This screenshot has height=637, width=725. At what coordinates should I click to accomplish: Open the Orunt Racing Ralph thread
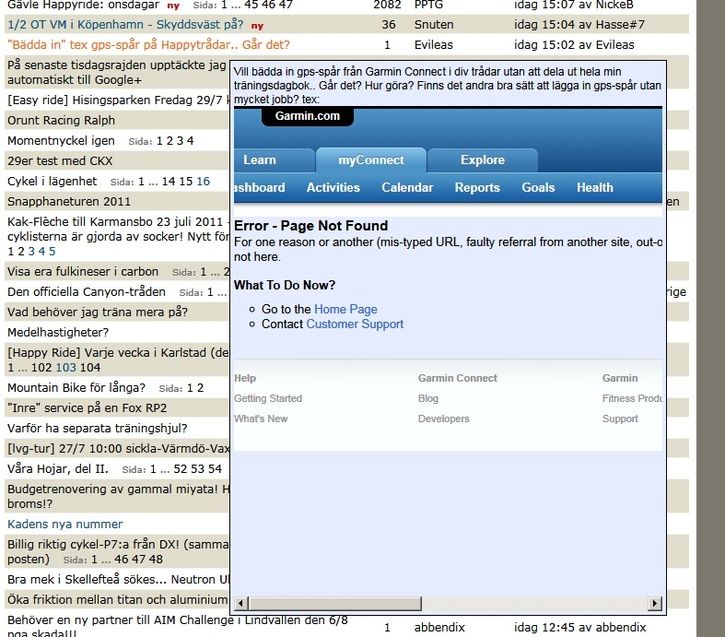coord(61,120)
